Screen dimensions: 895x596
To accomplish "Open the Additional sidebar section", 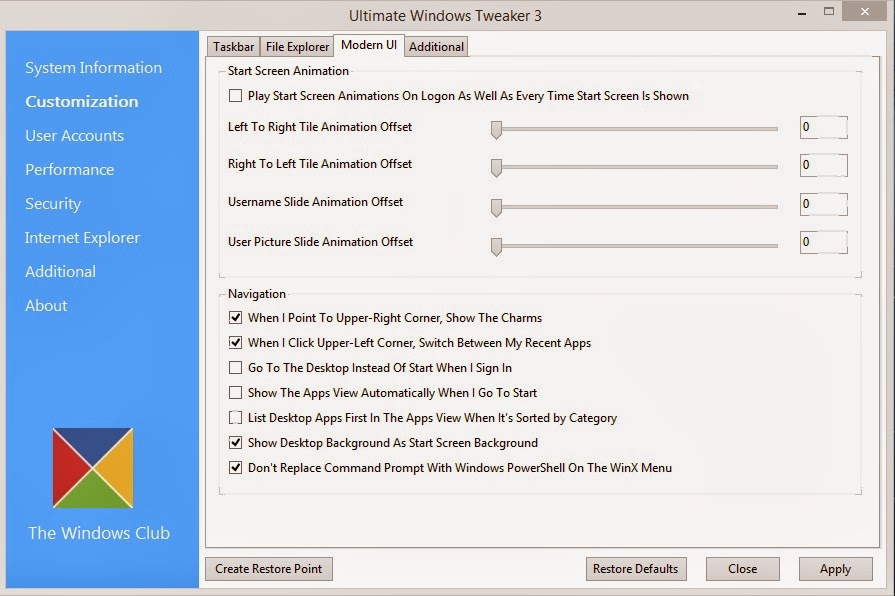I will [61, 272].
